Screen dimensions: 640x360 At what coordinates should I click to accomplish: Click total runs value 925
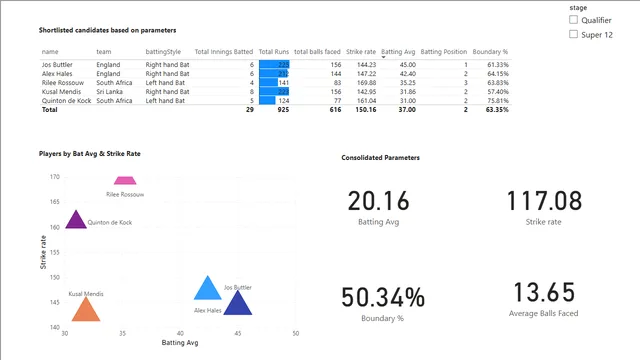click(x=283, y=109)
